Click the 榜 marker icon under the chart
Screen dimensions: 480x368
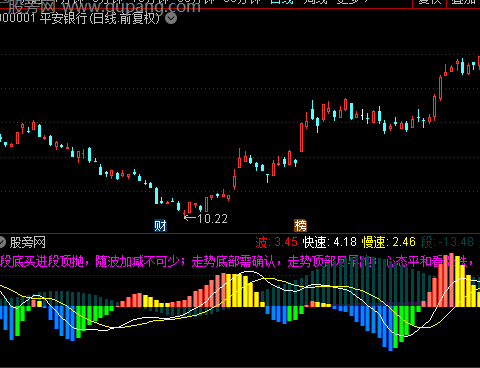click(300, 226)
